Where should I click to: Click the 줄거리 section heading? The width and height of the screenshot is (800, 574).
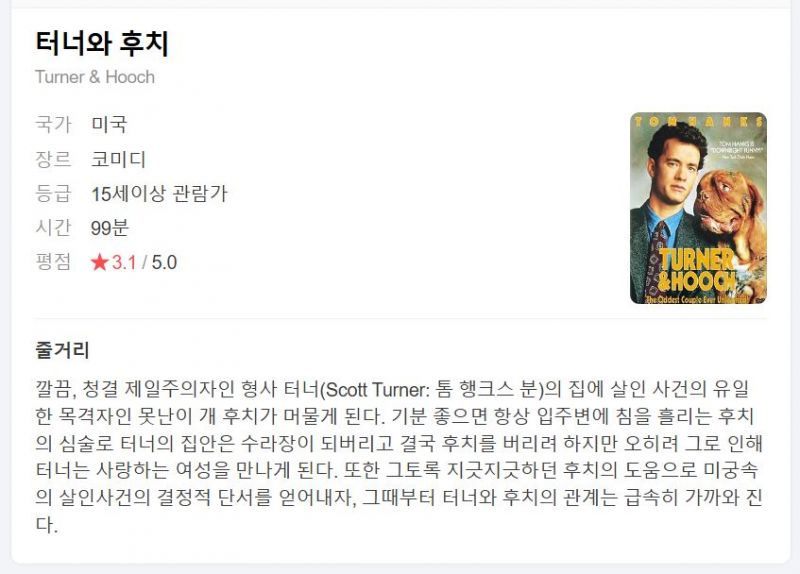62,350
